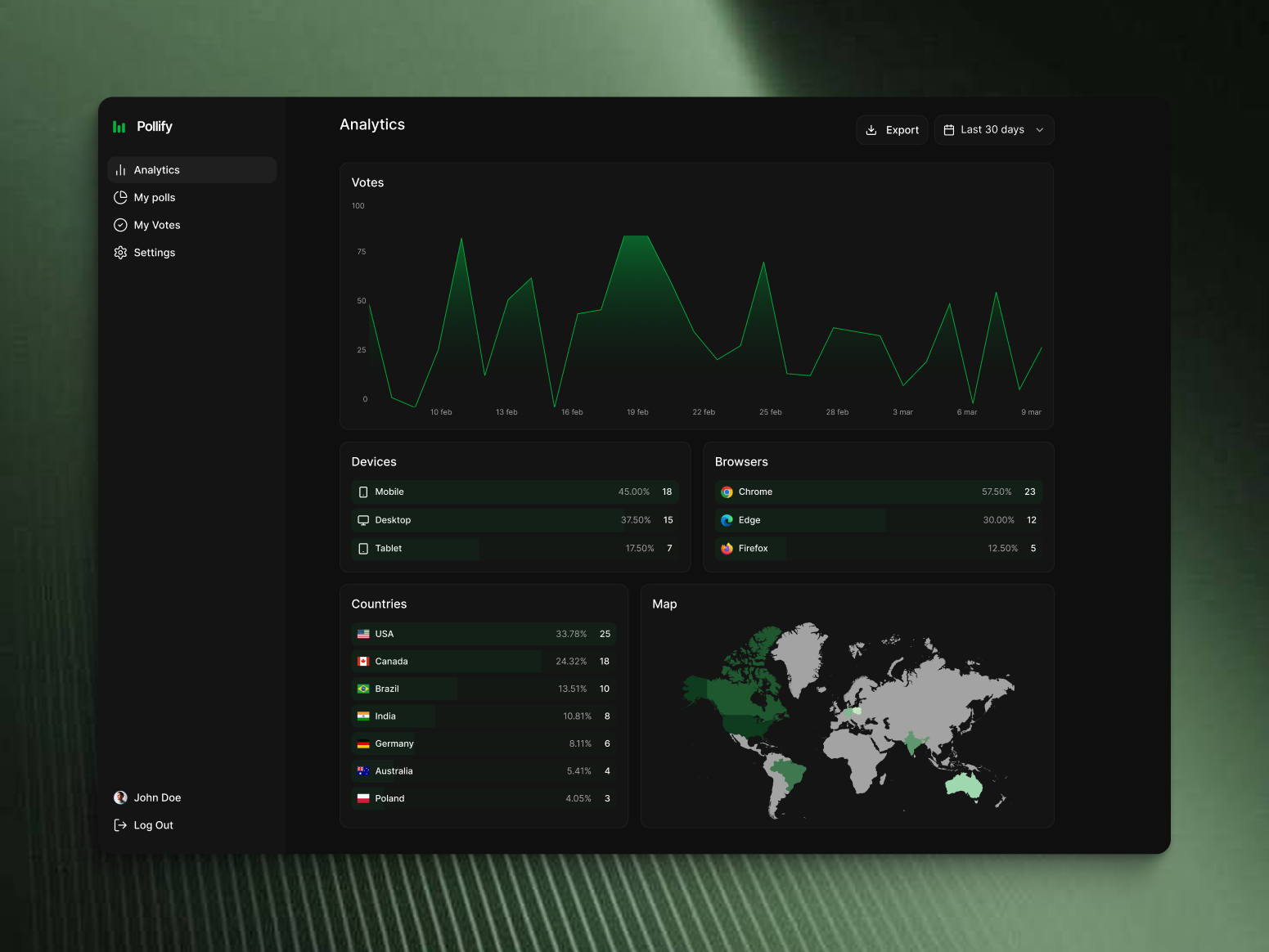1269x952 pixels.
Task: Click the Poland flag icon
Action: (363, 799)
